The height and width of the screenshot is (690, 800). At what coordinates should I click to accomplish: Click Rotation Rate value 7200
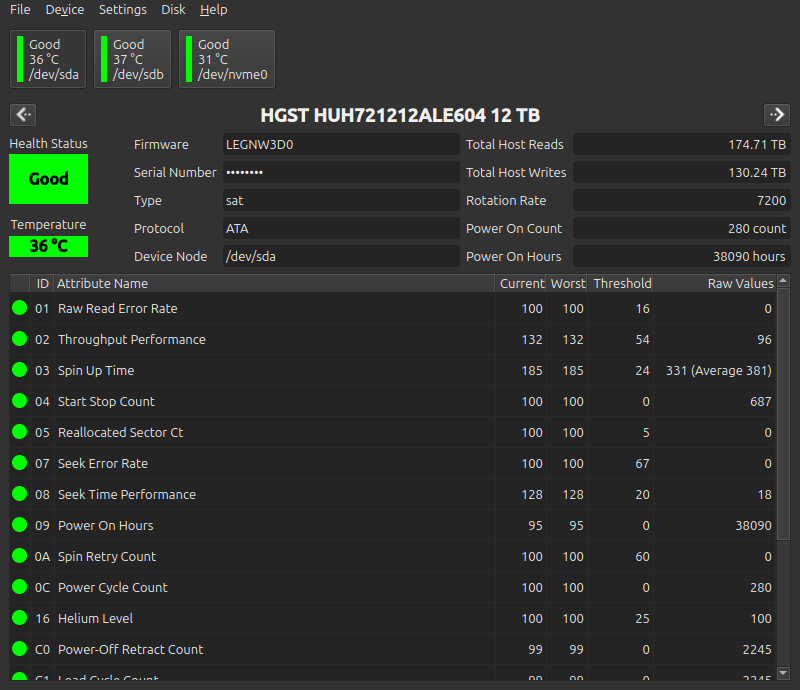pyautogui.click(x=682, y=201)
